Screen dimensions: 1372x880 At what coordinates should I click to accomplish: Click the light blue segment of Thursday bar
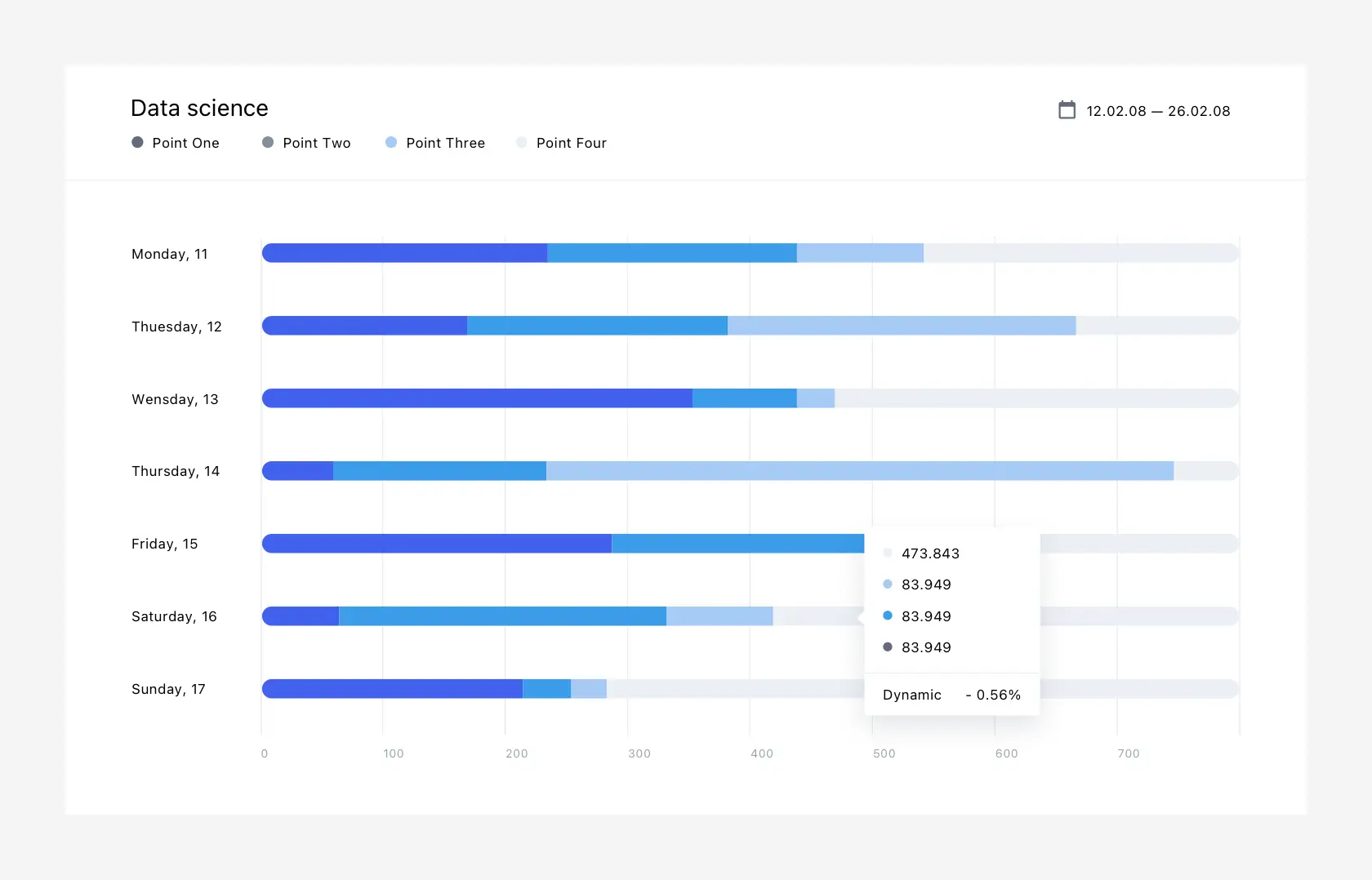[x=859, y=471]
